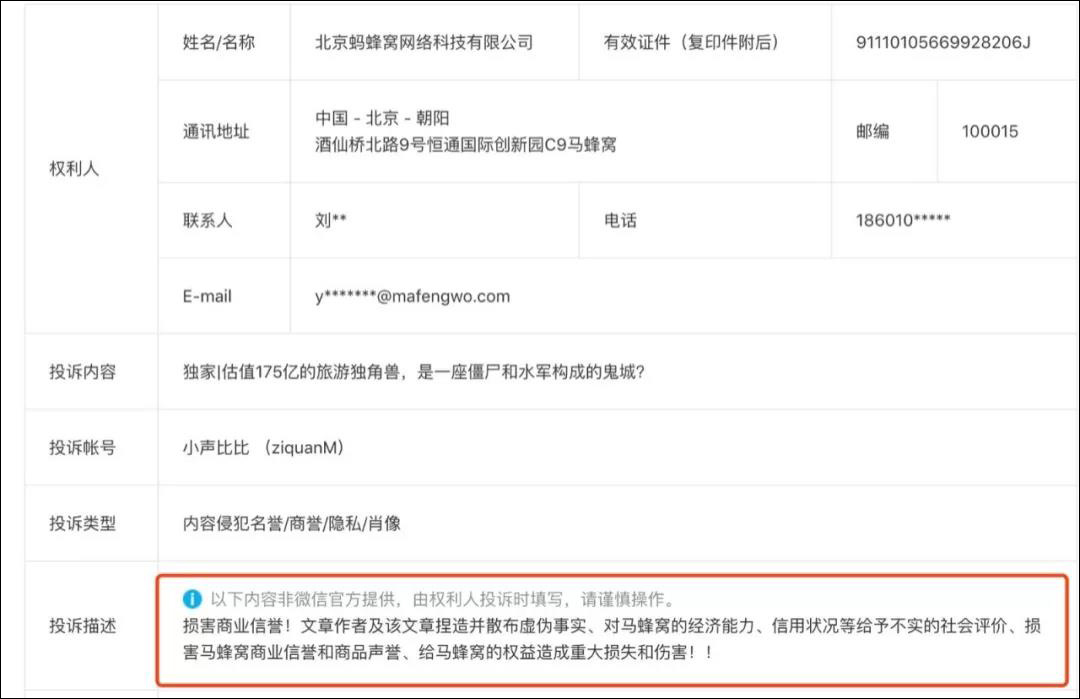The height and width of the screenshot is (699, 1080).
Task: Click the blue info icon in the complaint description
Action: pos(192,599)
